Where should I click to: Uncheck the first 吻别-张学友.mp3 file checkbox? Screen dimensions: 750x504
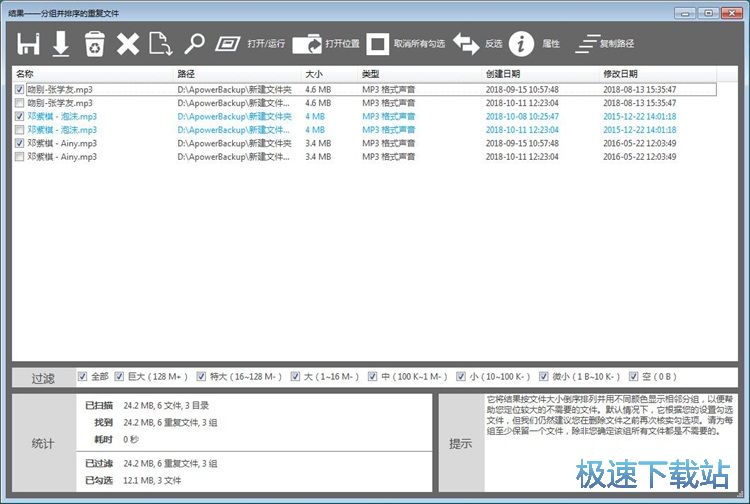pyautogui.click(x=21, y=89)
